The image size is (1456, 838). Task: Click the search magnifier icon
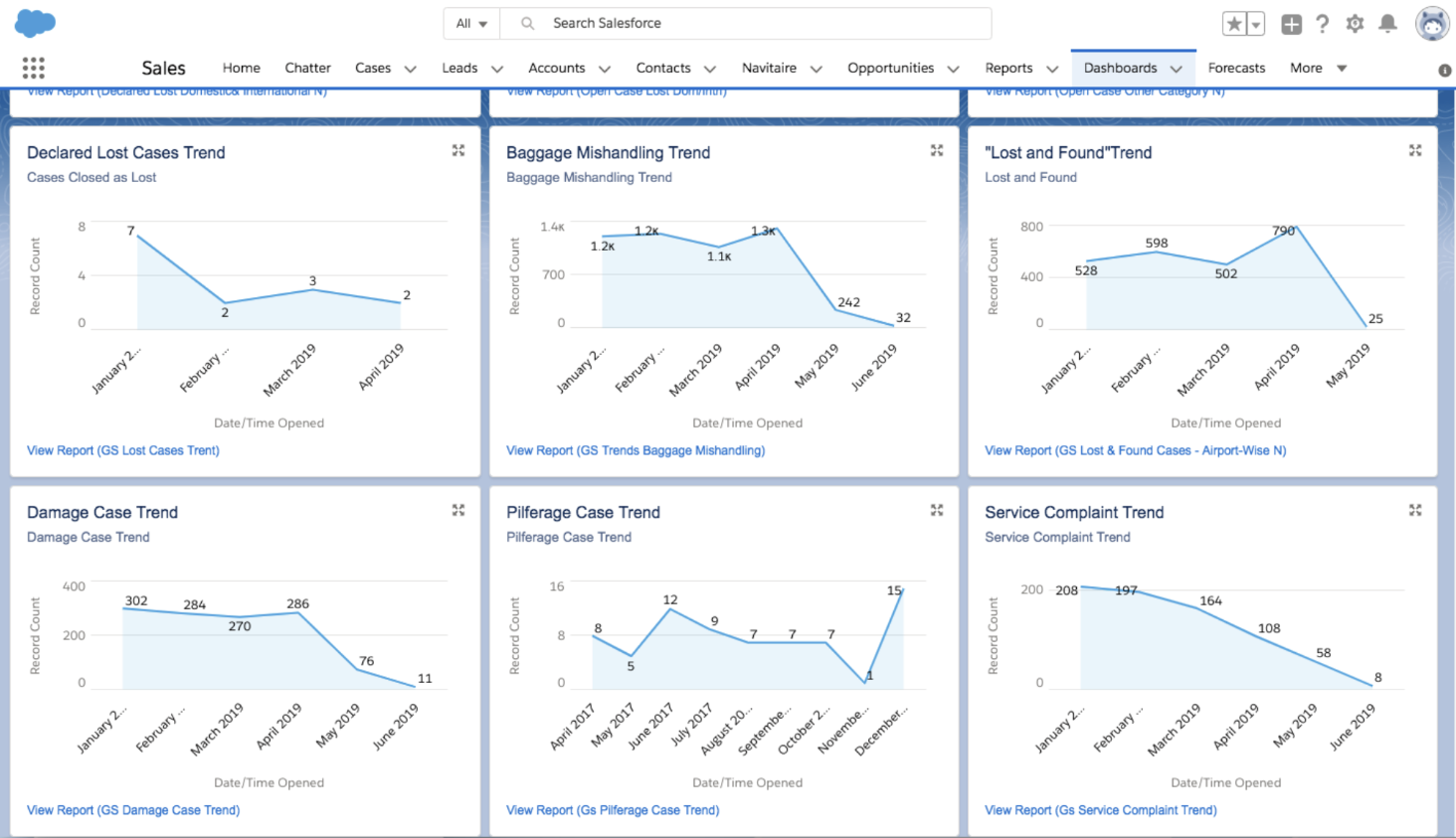click(527, 23)
